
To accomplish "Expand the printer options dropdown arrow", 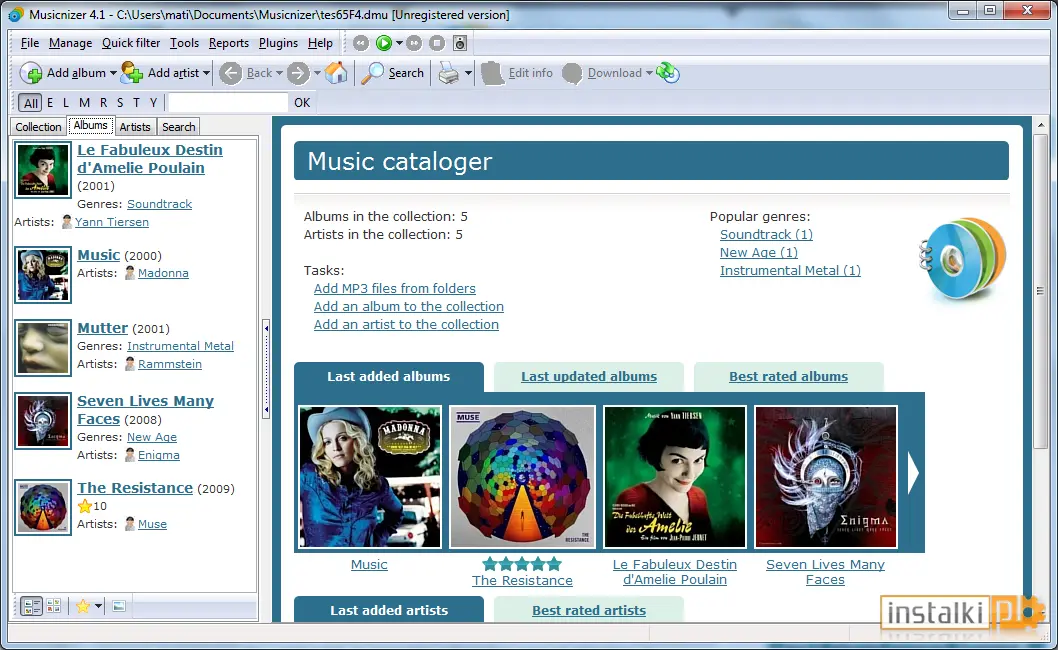I will click(468, 73).
